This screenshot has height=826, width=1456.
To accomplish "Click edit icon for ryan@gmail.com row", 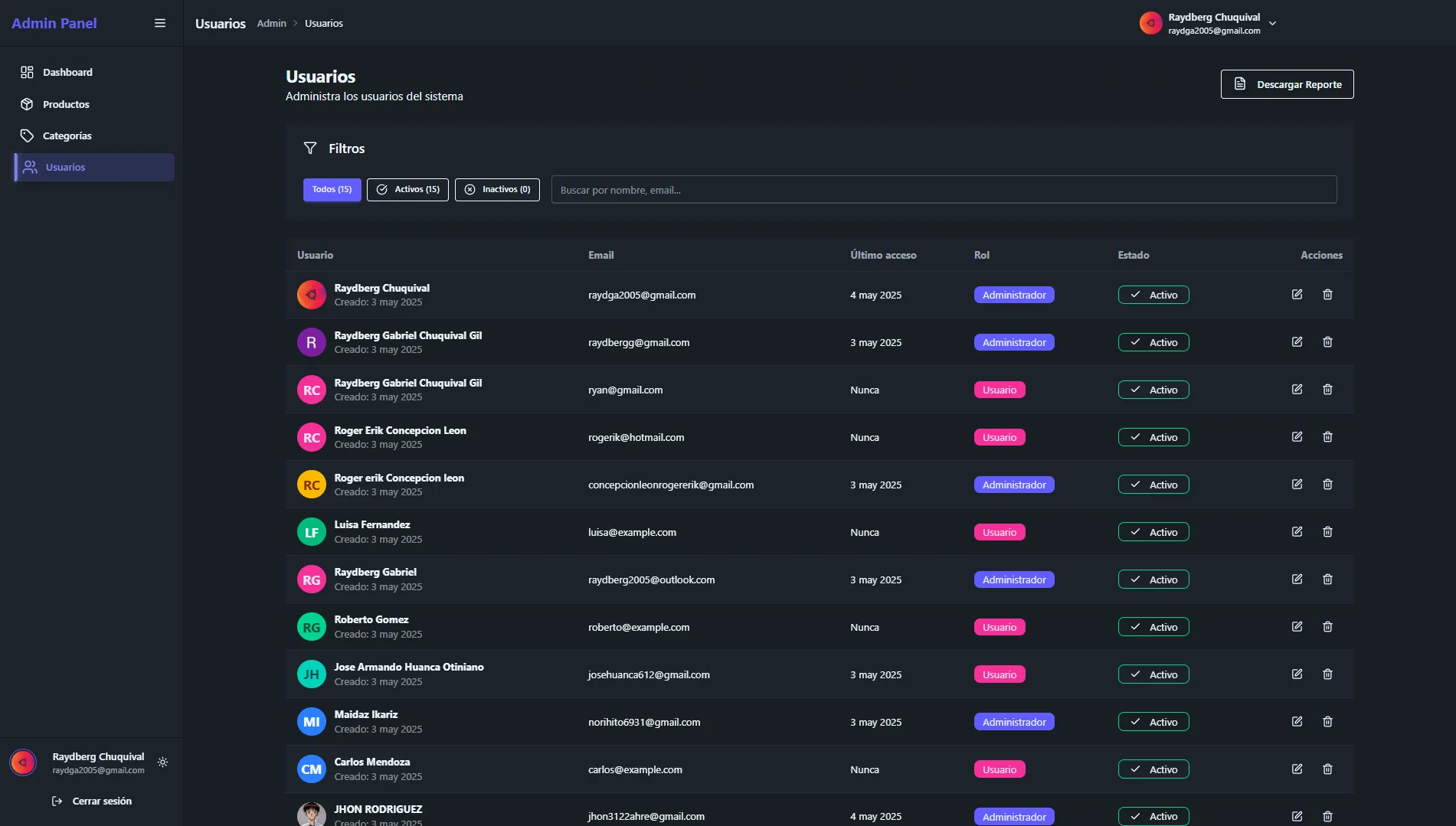I will (x=1297, y=389).
